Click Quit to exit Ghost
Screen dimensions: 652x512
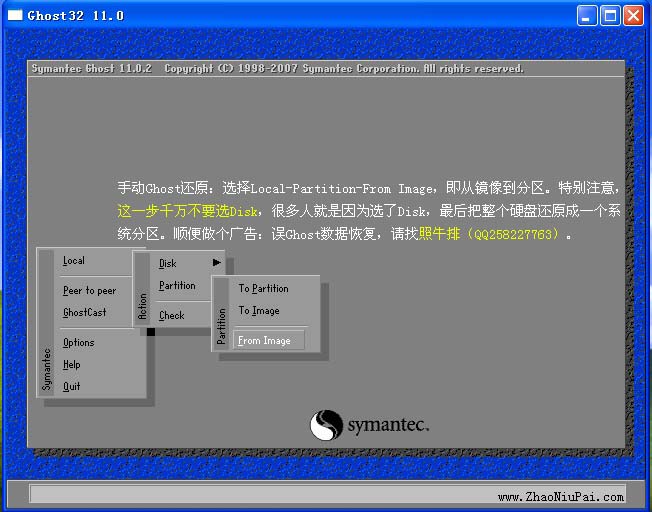tap(72, 386)
